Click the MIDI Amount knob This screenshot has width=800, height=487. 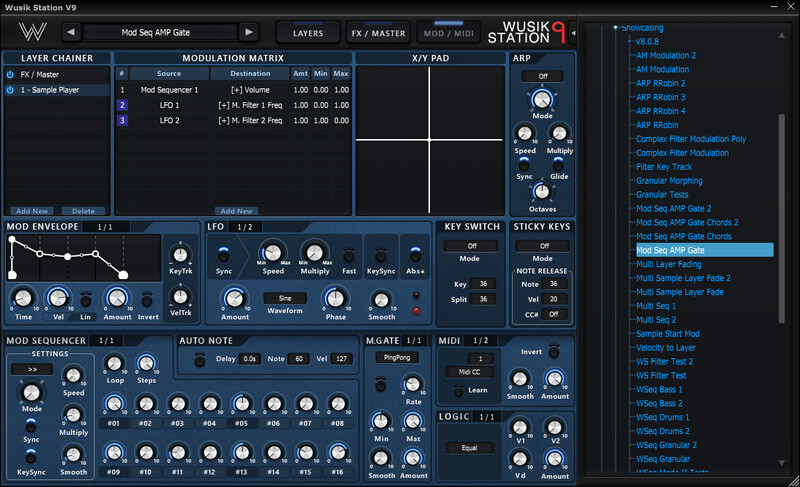(x=554, y=379)
